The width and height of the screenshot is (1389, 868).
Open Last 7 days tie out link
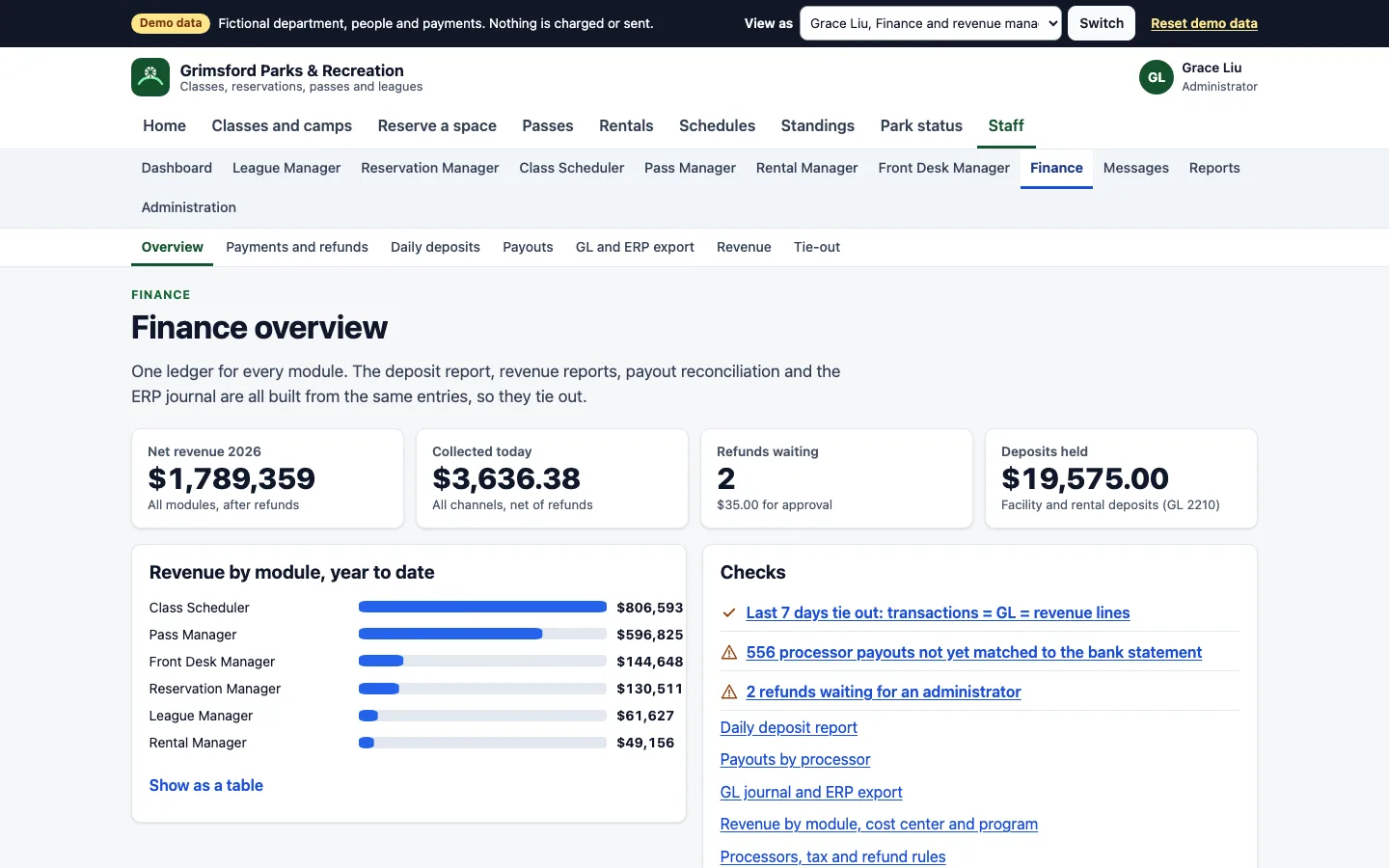(x=938, y=613)
